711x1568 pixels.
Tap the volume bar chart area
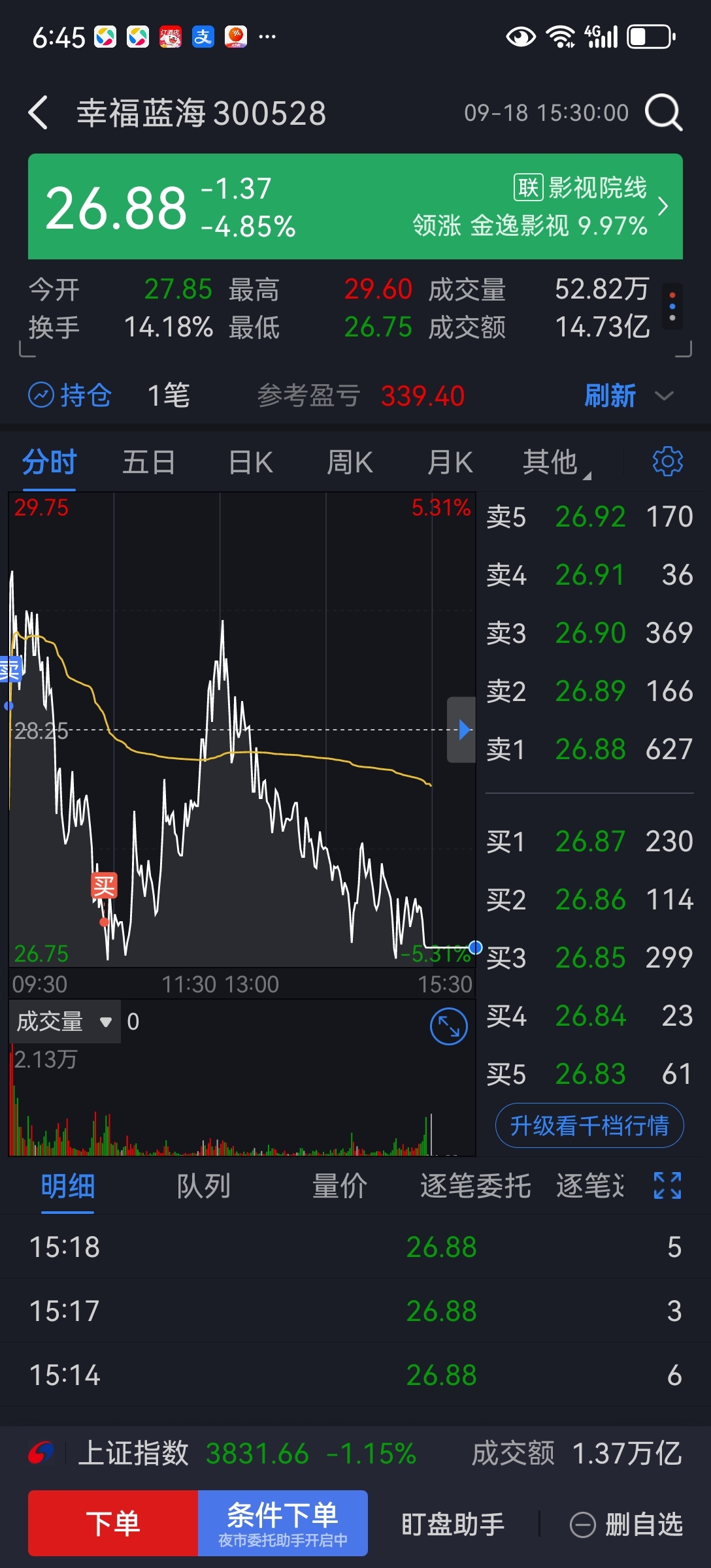click(242, 1100)
